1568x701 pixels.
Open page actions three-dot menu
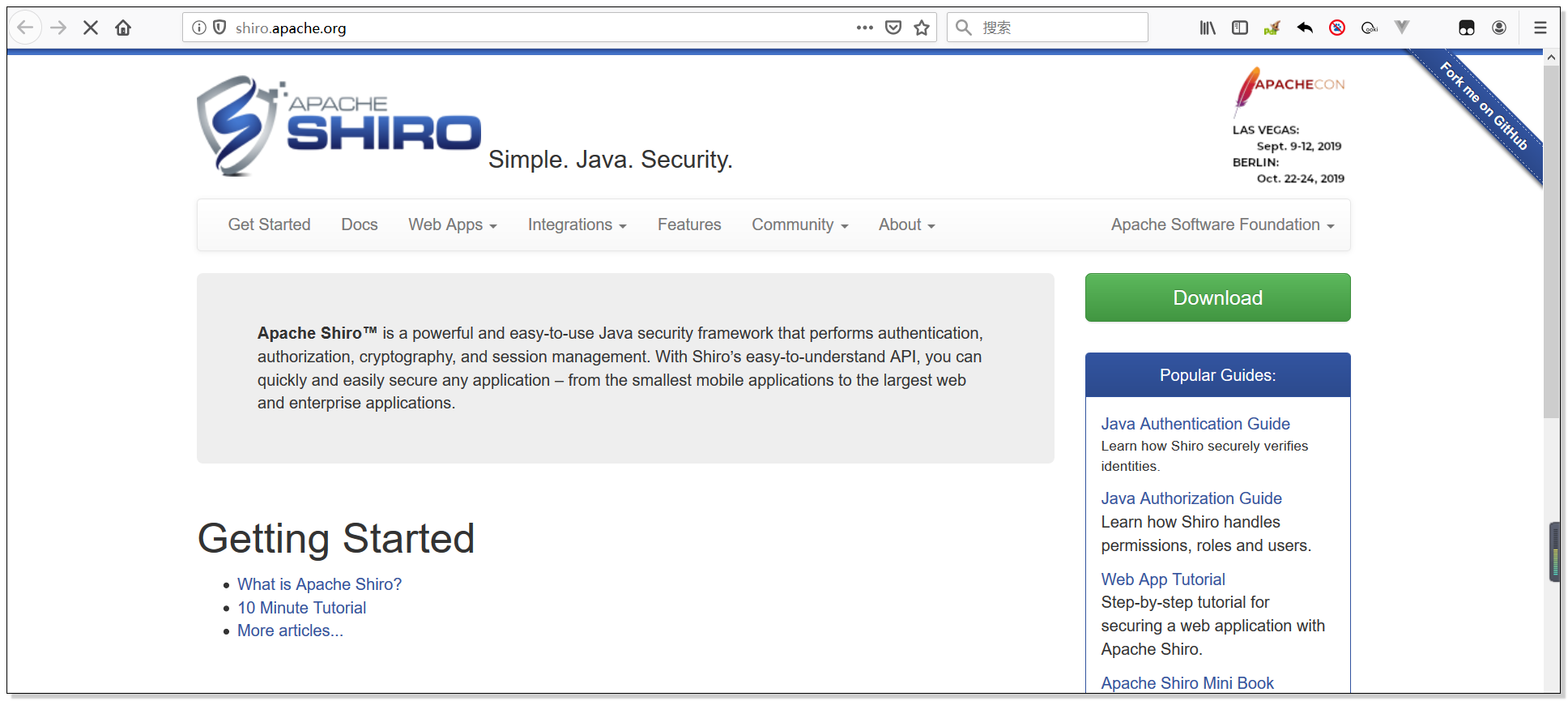865,28
